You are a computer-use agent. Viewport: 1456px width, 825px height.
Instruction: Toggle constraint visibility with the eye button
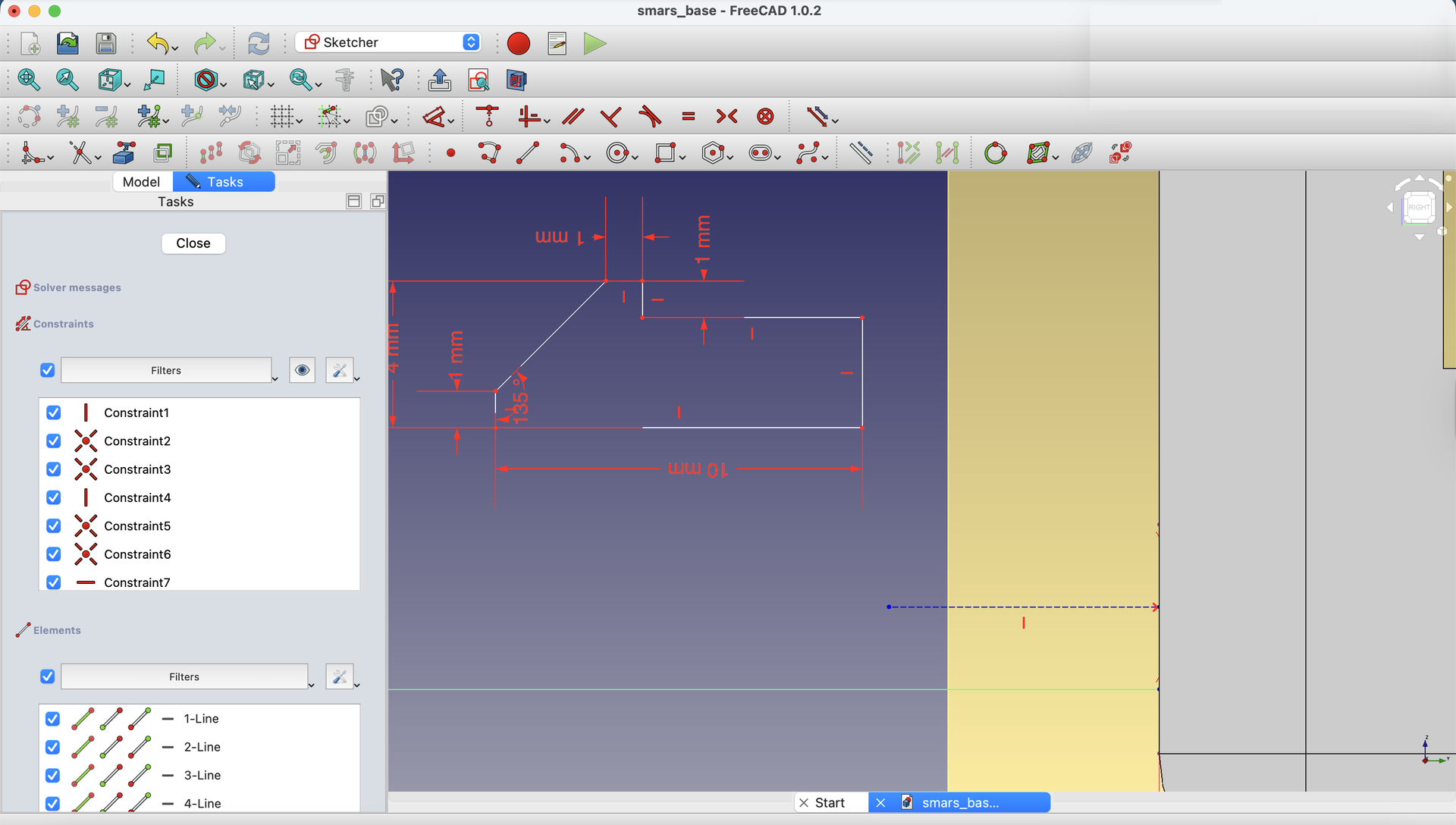303,370
